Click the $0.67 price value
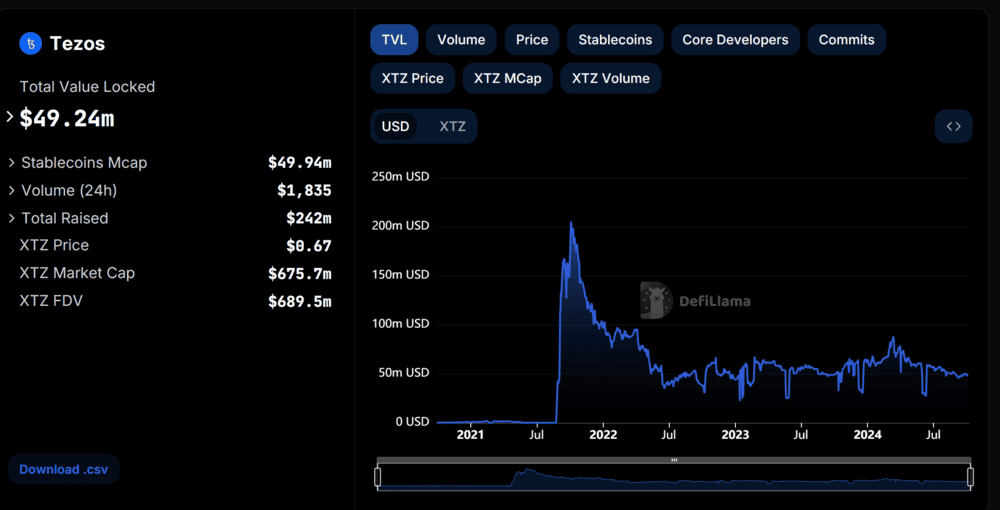The height and width of the screenshot is (510, 1000). [309, 245]
